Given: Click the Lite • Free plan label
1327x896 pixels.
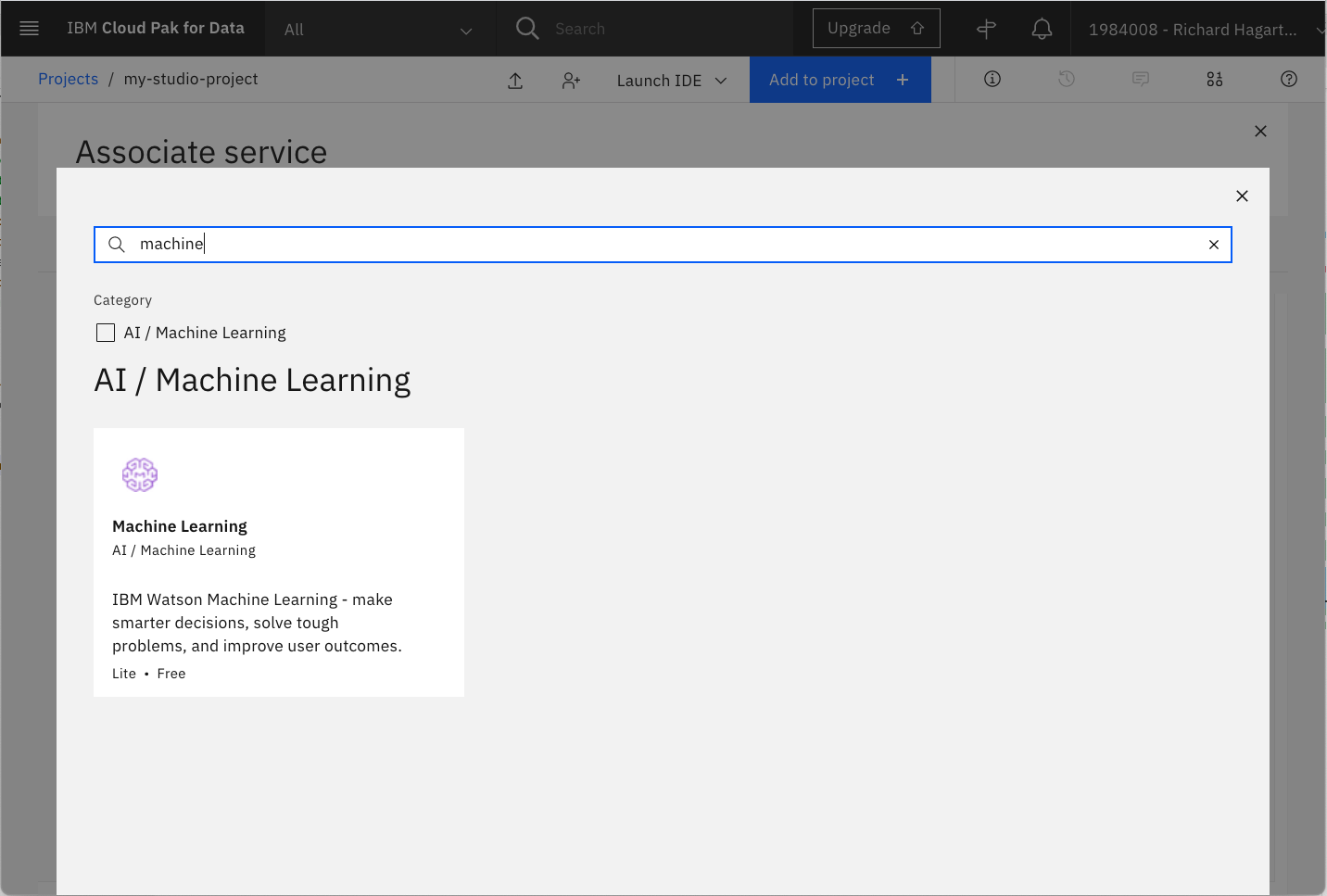Looking at the screenshot, I should coord(149,674).
